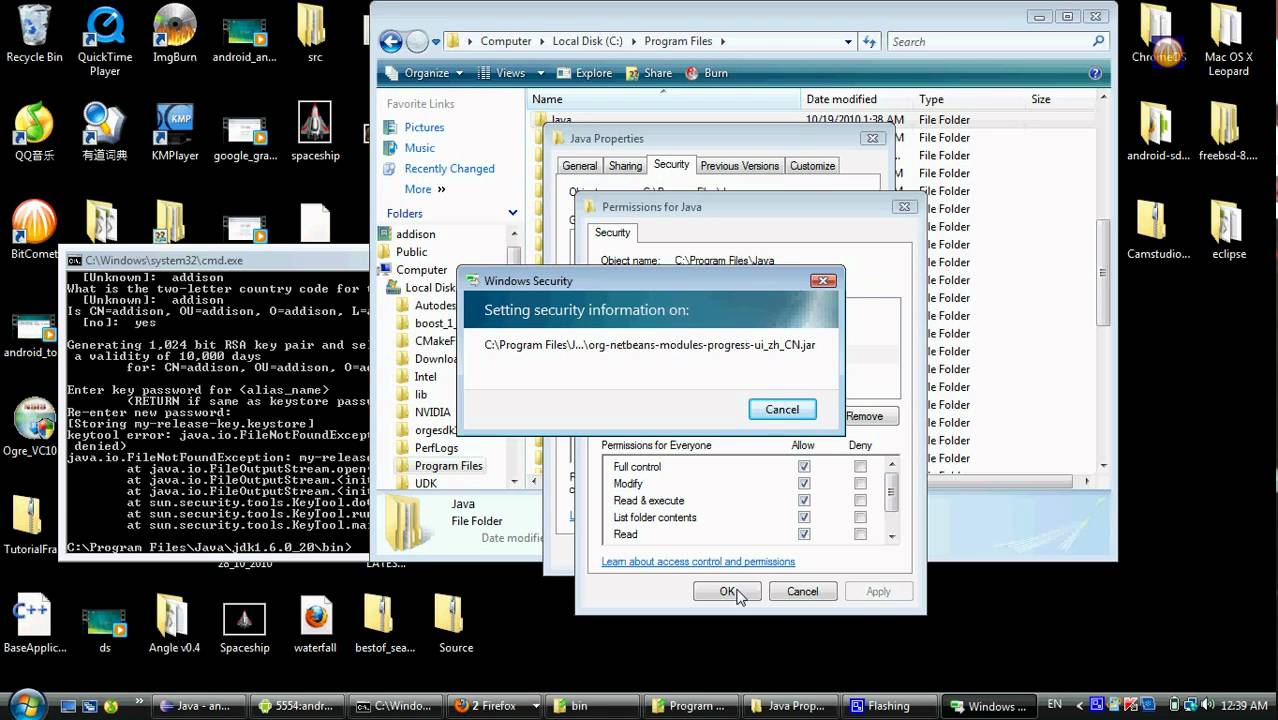This screenshot has width=1278, height=720.
Task: Select the Security tab in Java Properties
Action: pyautogui.click(x=671, y=164)
